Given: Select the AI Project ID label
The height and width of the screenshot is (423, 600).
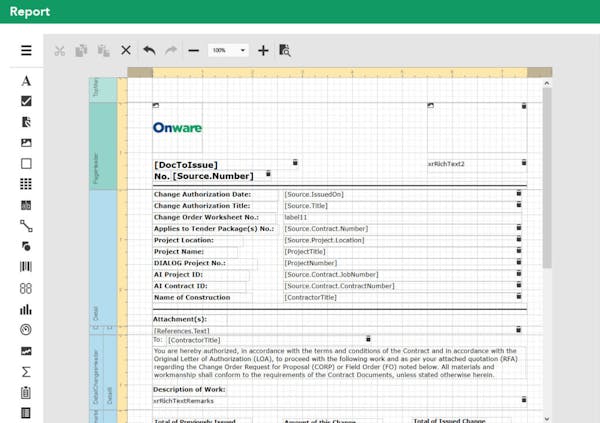Looking at the screenshot, I should (201, 275).
